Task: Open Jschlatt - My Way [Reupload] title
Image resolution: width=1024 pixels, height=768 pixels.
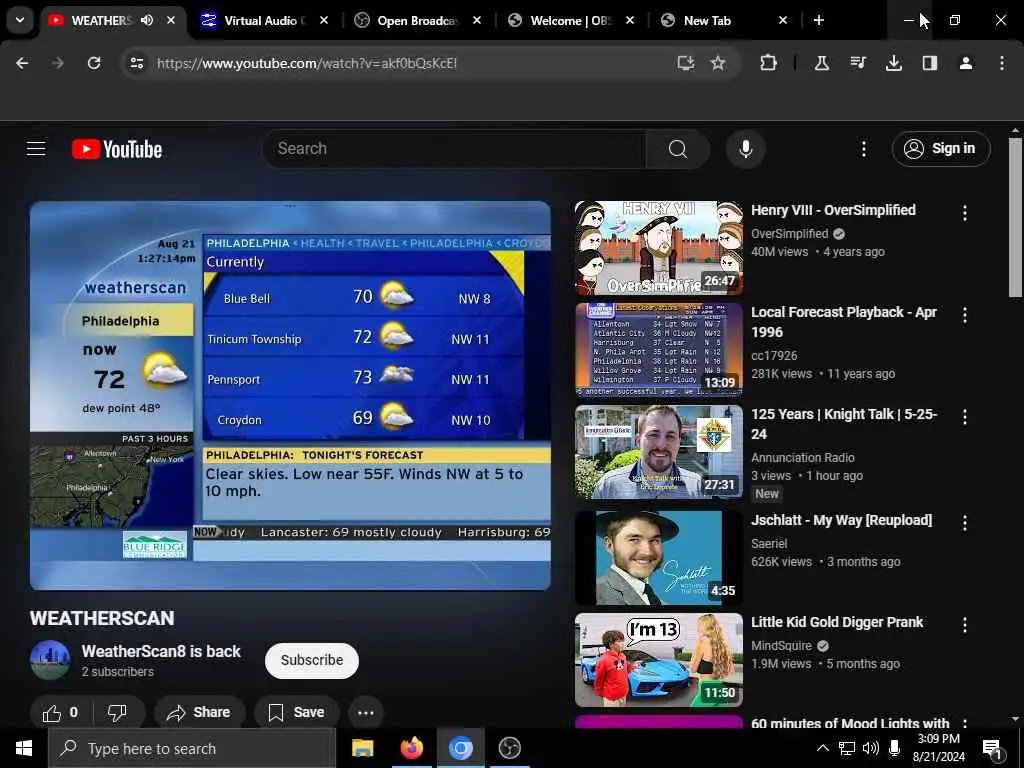Action: point(842,520)
